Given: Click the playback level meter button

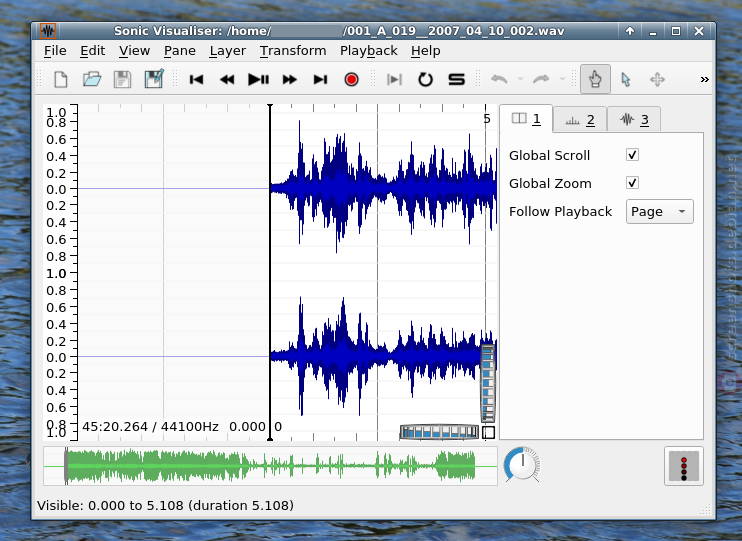Looking at the screenshot, I should pos(684,466).
